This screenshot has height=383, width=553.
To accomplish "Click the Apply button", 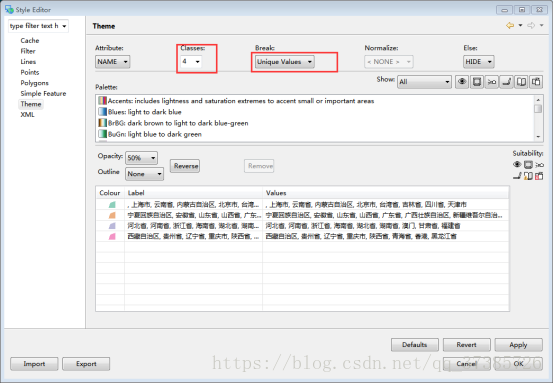I will pos(518,345).
